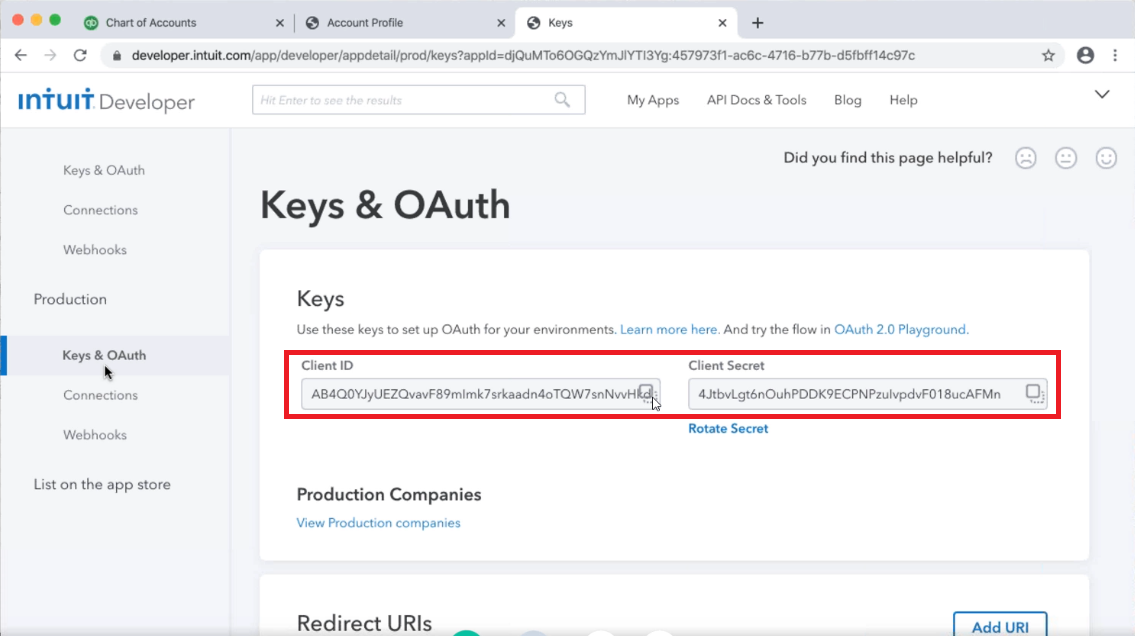This screenshot has width=1135, height=636.
Task: Click inside the Client ID field
Action: 481,394
